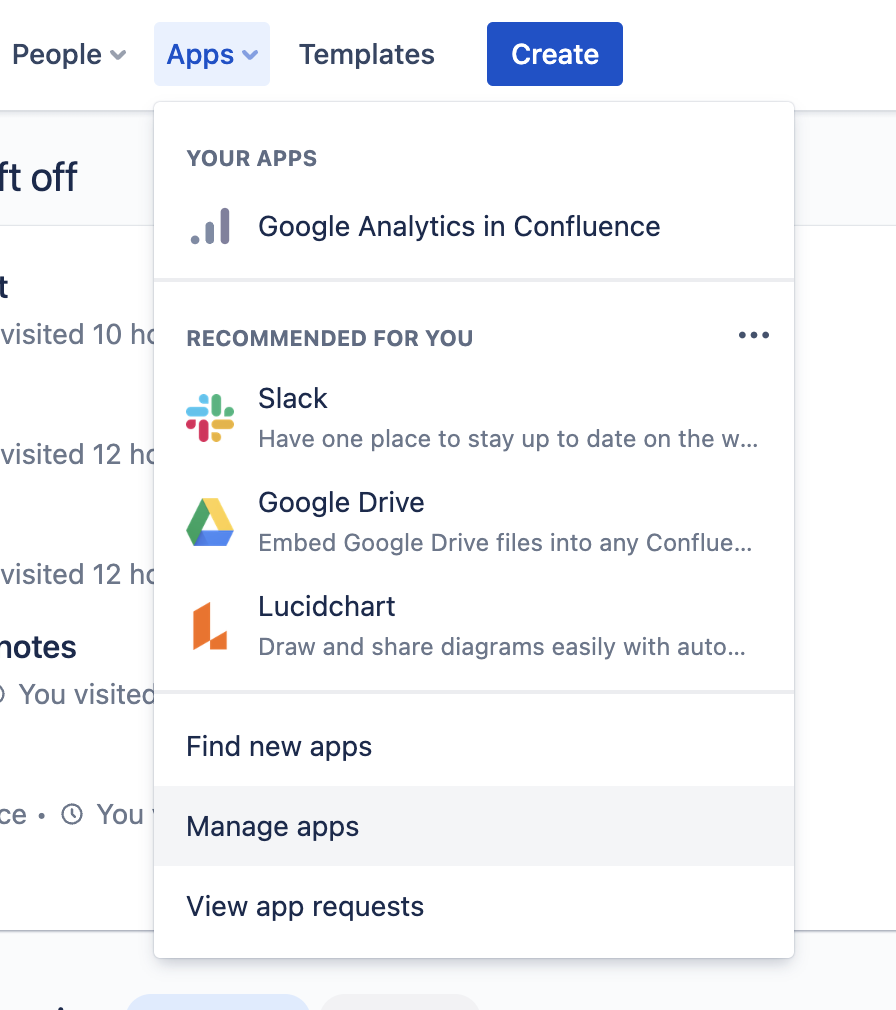Select the Slack app title

293,399
